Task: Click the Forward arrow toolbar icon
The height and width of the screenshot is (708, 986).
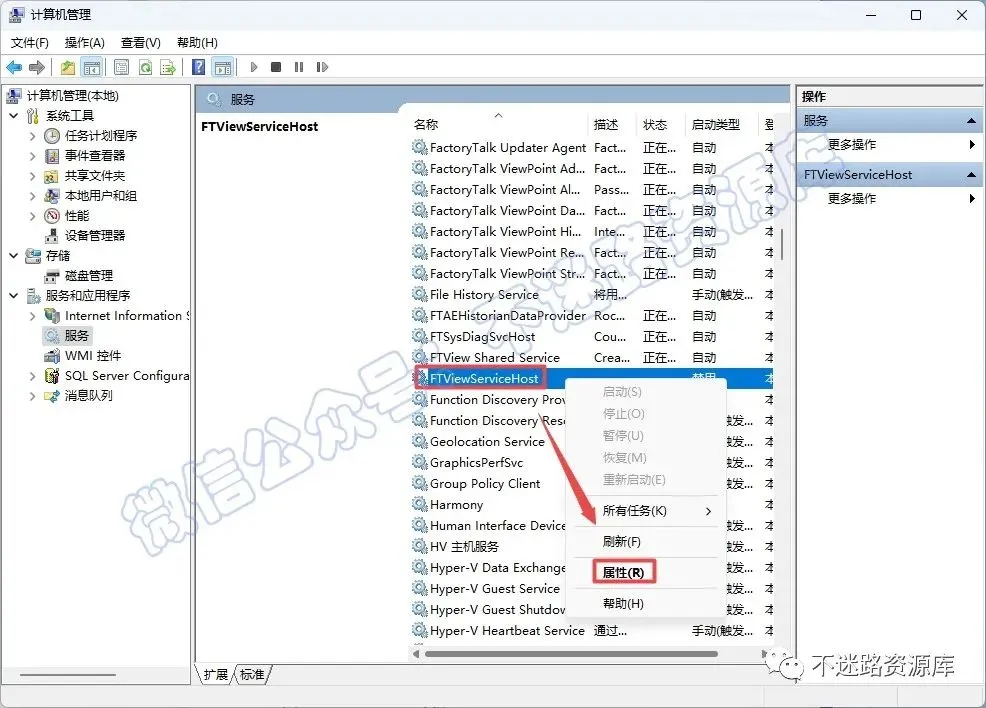Action: click(37, 67)
